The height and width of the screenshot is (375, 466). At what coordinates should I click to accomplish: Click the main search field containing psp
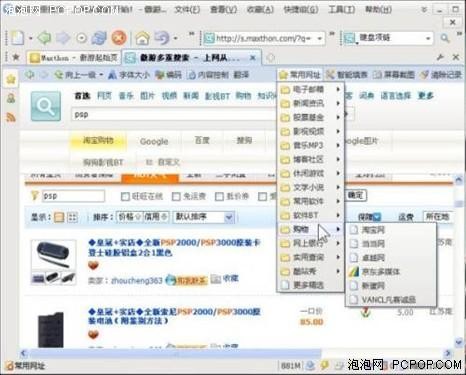(x=174, y=115)
